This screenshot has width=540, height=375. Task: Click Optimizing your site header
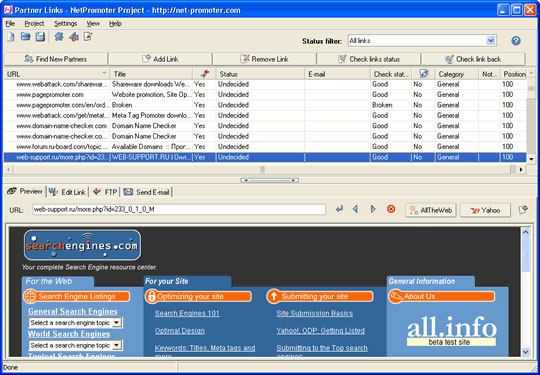pyautogui.click(x=198, y=296)
